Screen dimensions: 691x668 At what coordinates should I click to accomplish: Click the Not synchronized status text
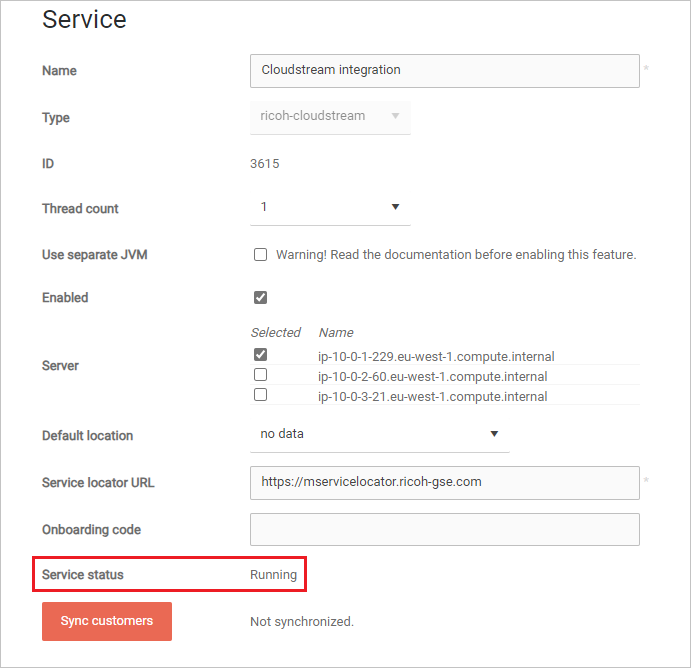pyautogui.click(x=301, y=622)
